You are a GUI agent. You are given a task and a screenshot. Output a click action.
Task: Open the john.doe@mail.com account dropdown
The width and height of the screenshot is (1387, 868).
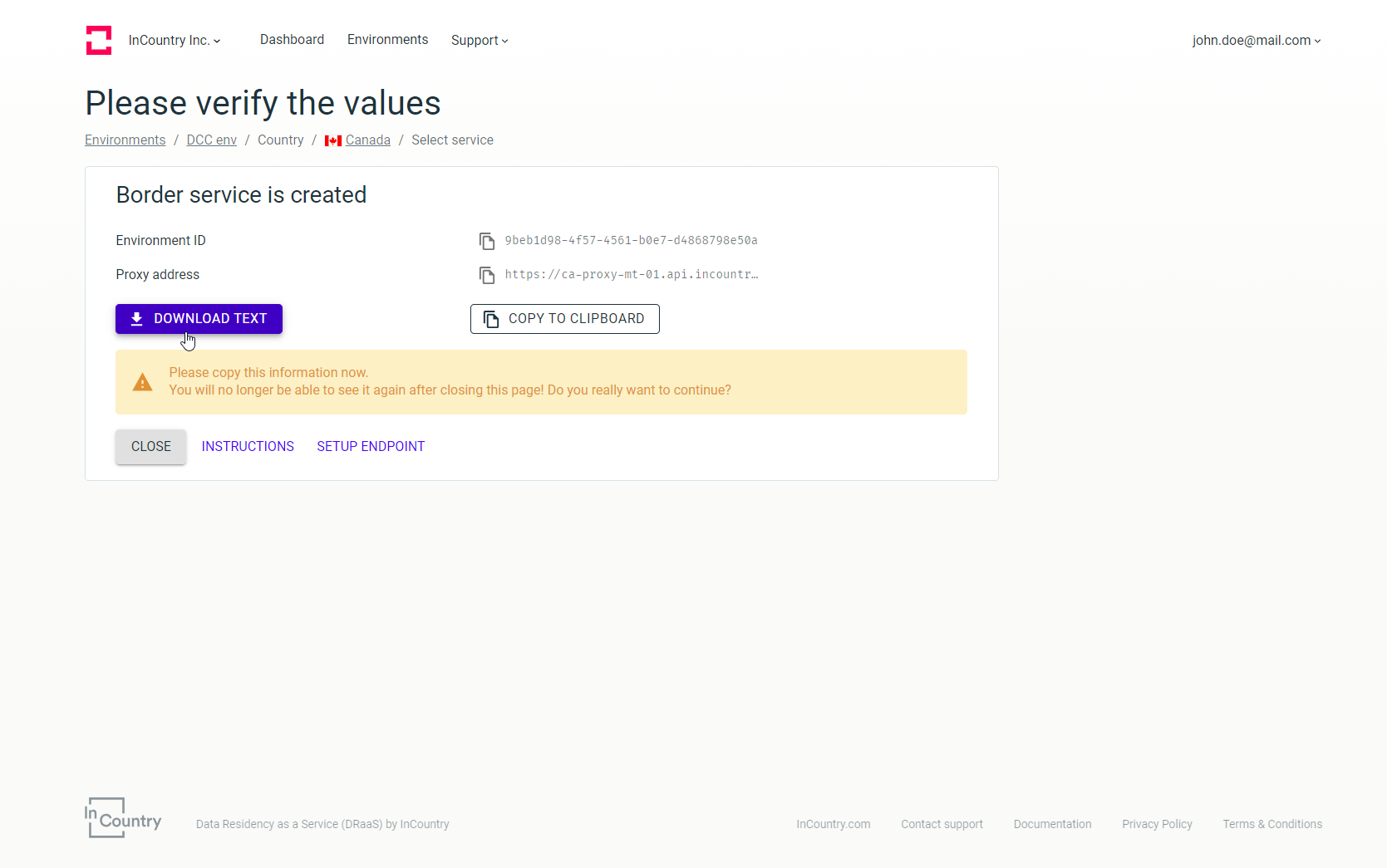(x=1256, y=40)
